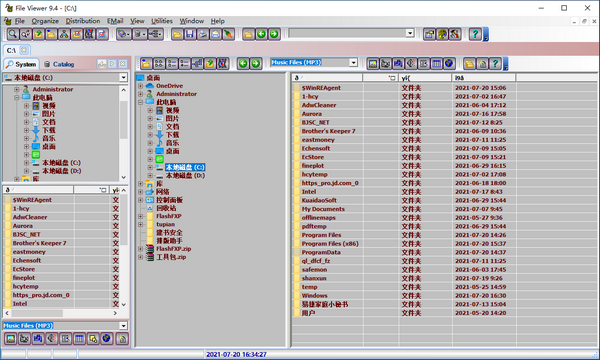Click green forward arrow in middle pane toolbar
600x360 pixels.
tap(256, 63)
